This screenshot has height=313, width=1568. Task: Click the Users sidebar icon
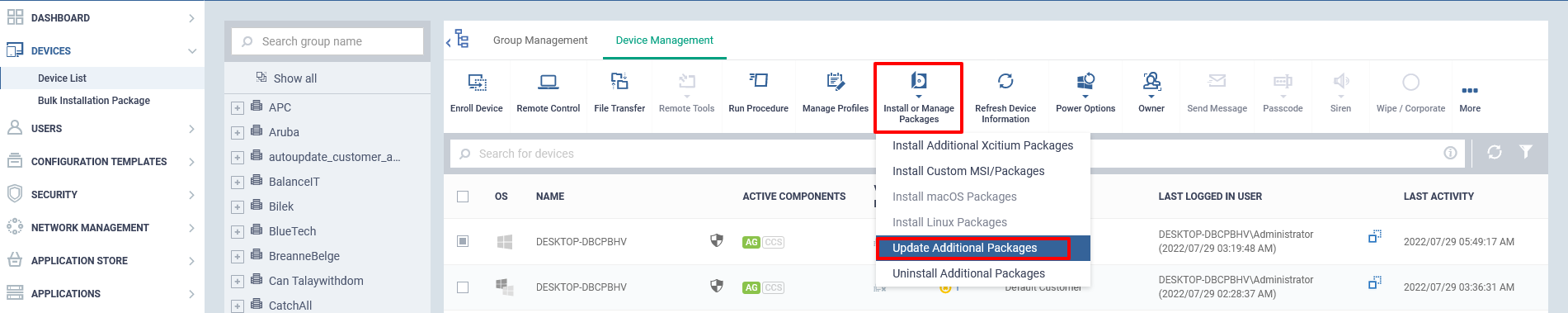15,128
